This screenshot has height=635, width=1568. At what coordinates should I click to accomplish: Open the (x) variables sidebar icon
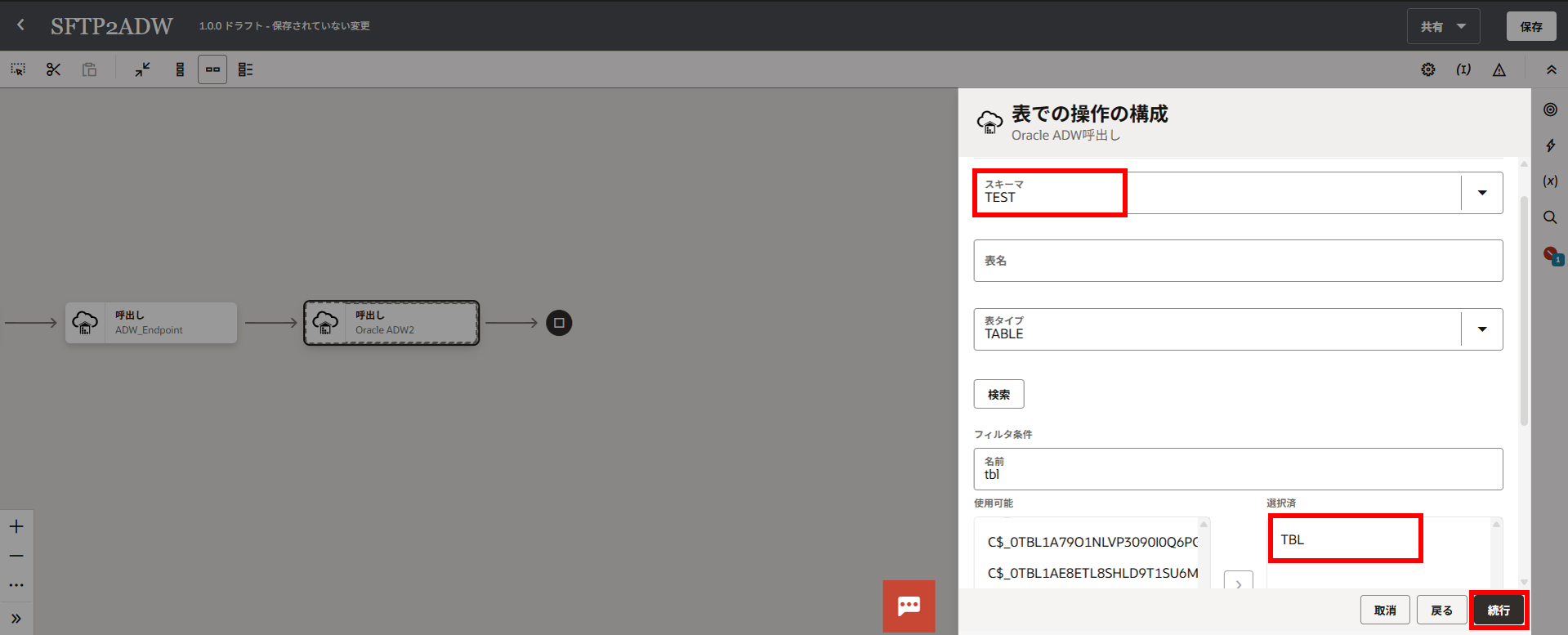tap(1550, 181)
